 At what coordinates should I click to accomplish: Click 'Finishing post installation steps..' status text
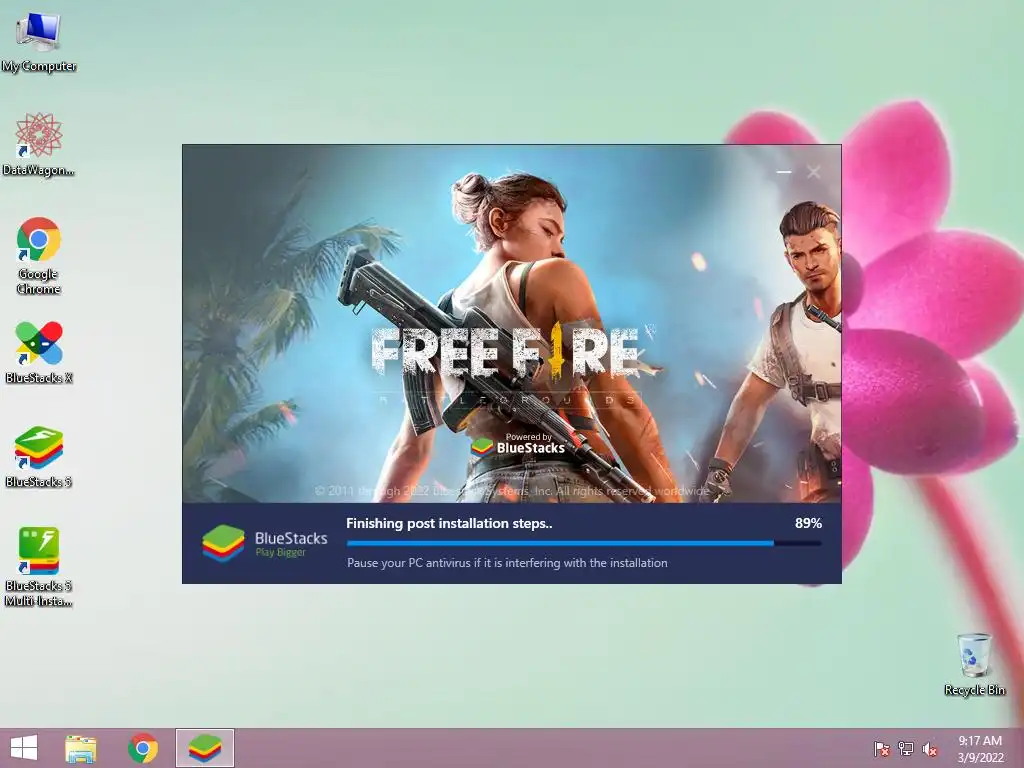pos(449,523)
